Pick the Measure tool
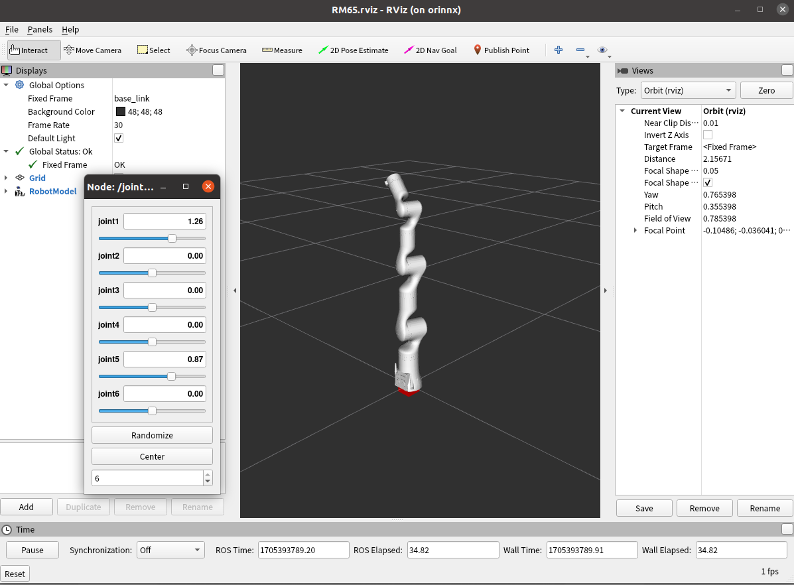794x586 pixels. tap(282, 50)
